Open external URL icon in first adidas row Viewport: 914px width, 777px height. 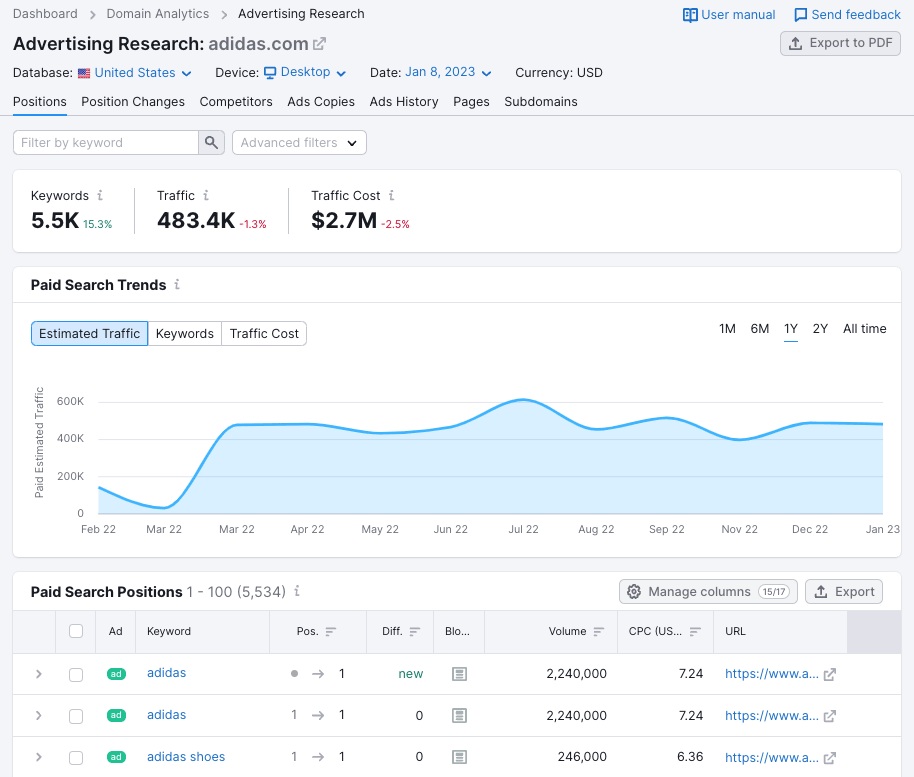pos(829,674)
